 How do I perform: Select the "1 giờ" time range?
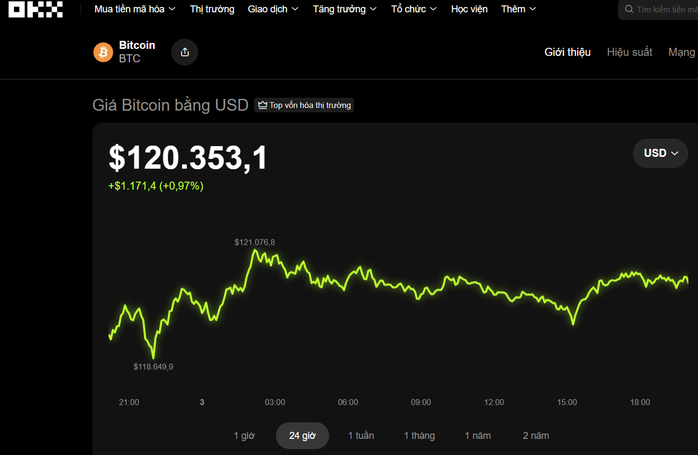(x=245, y=436)
